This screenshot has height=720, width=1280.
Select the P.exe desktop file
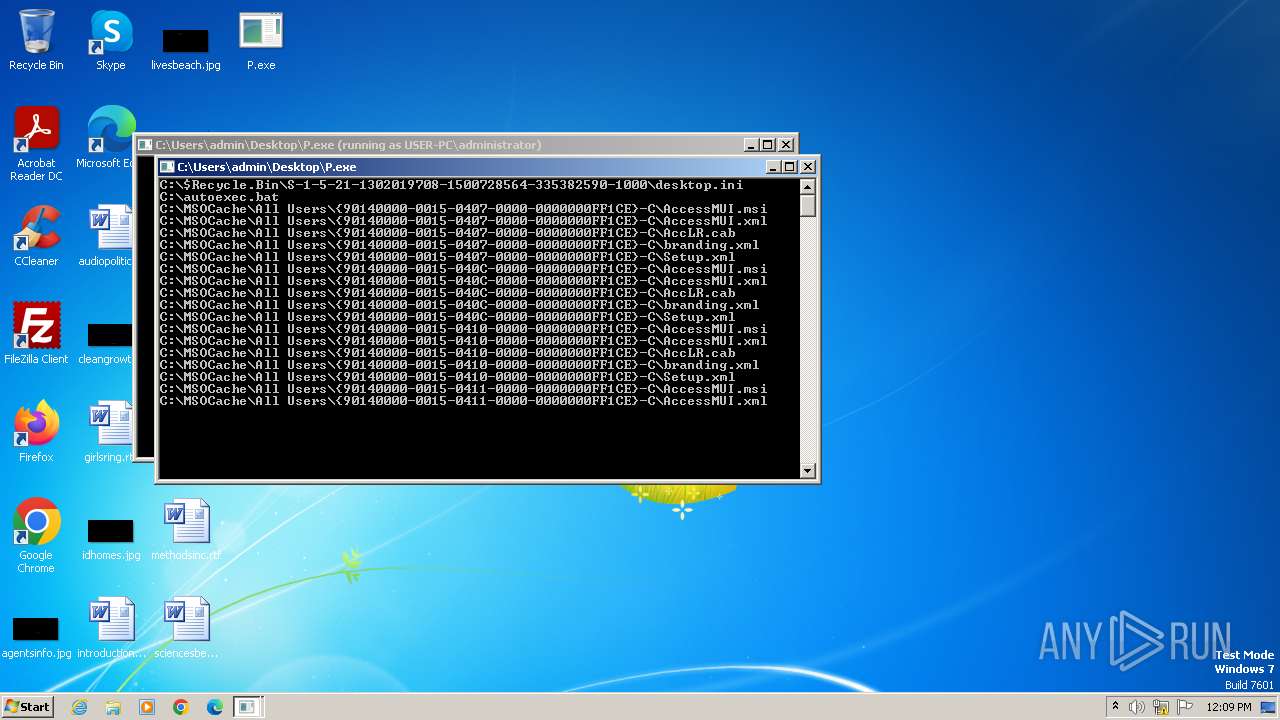(261, 41)
